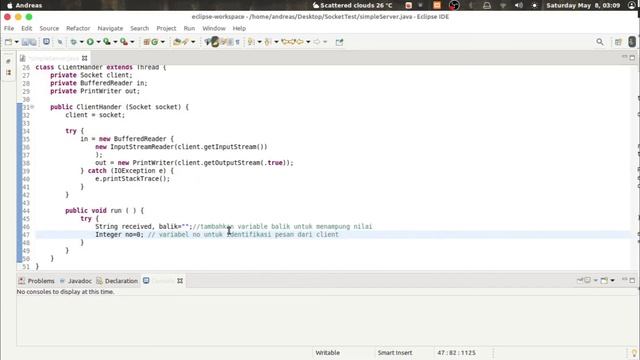Click the toolbar search magnifier icon
This screenshot has width=640, height=360.
[x=600, y=42]
